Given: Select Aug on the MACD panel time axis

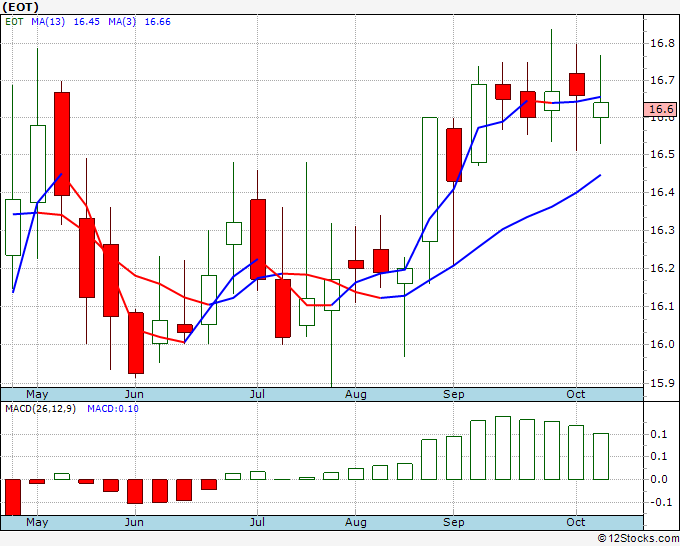Looking at the screenshot, I should pos(356,522).
